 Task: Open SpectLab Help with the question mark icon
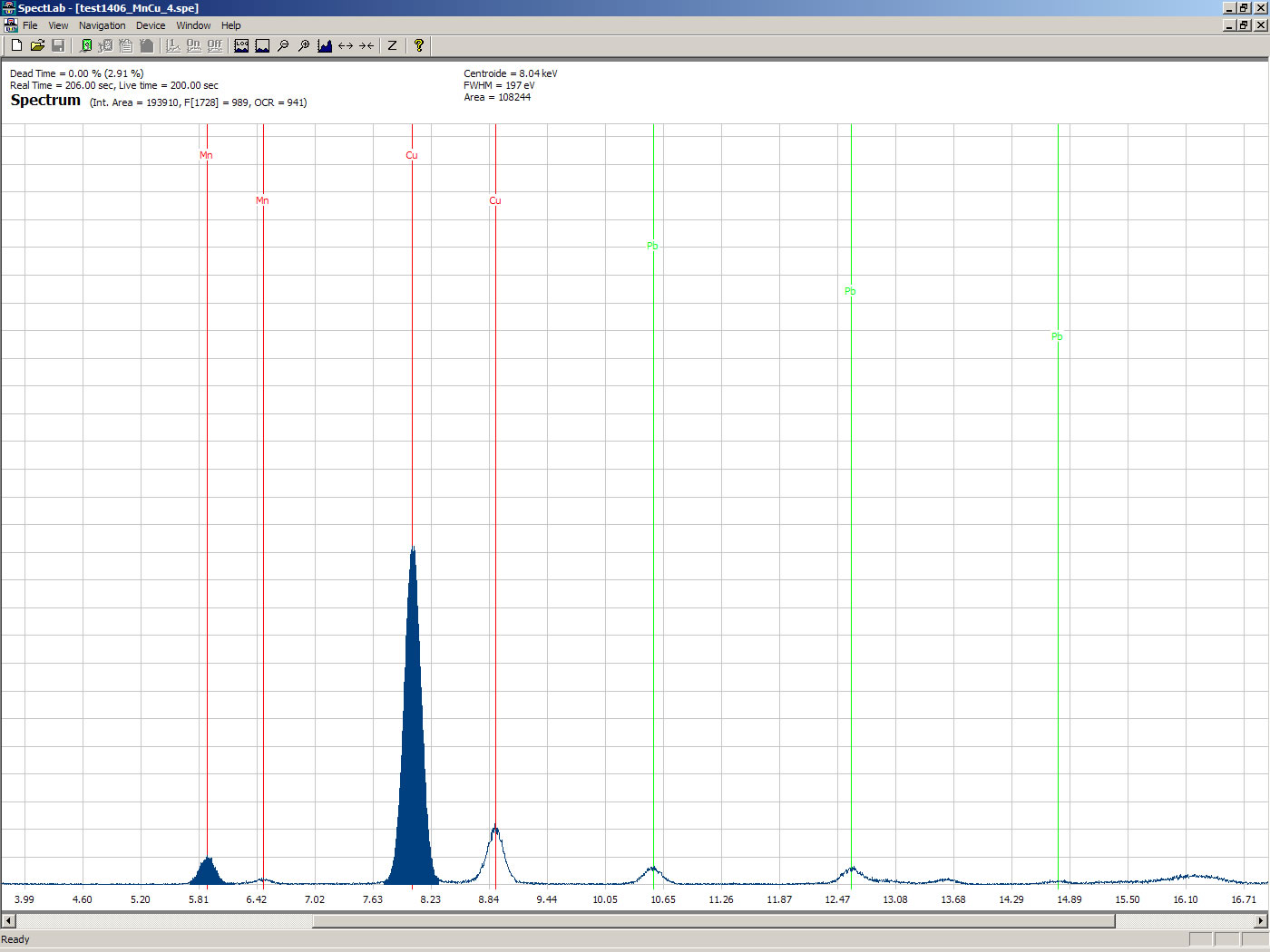(417, 45)
